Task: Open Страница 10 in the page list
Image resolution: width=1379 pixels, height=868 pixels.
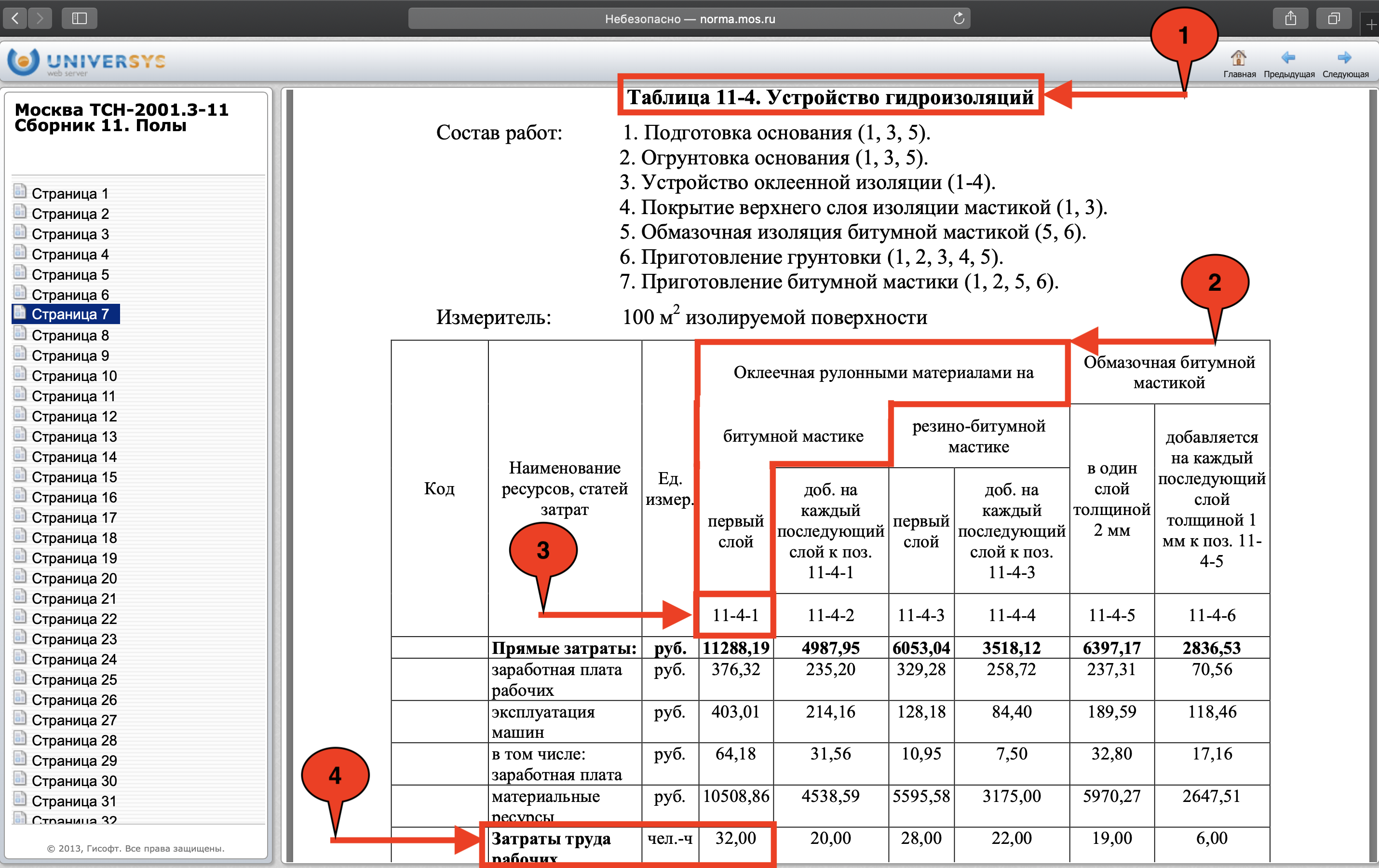Action: click(74, 376)
